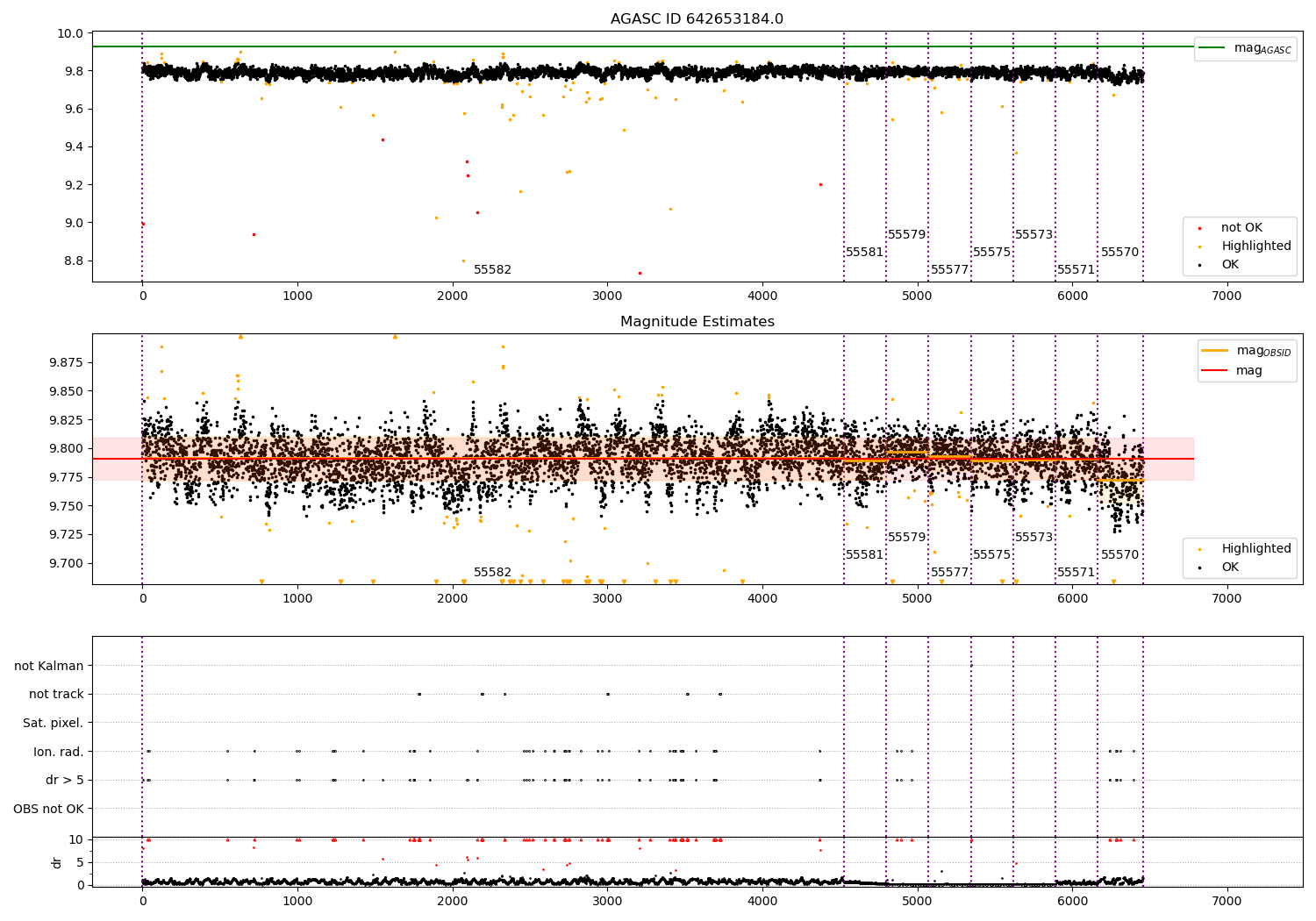The height and width of the screenshot is (921, 1316).
Task: Click obsid label 55579 in Magnitude Estimates plot
Action: [x=906, y=538]
